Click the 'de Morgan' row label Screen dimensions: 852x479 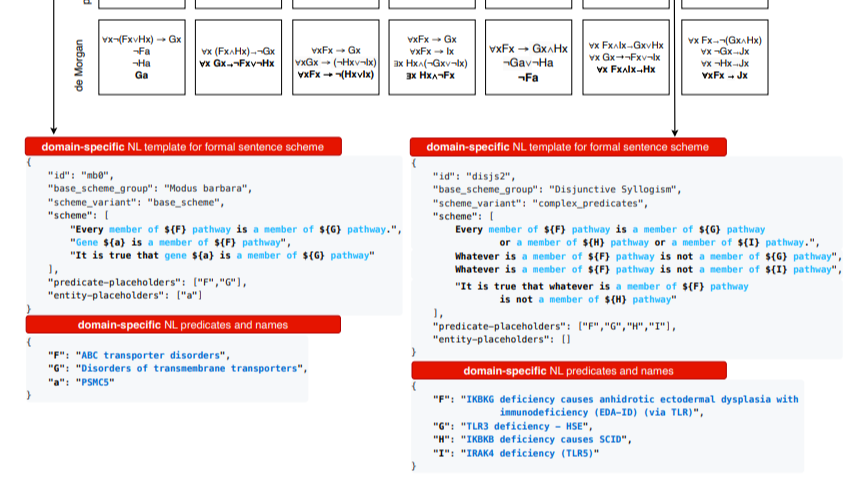coord(79,61)
